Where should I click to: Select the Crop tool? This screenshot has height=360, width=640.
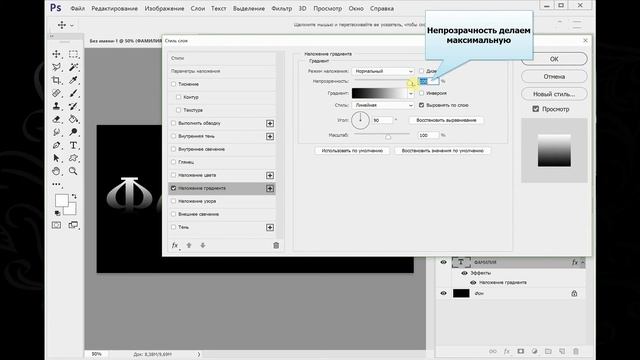(56, 80)
